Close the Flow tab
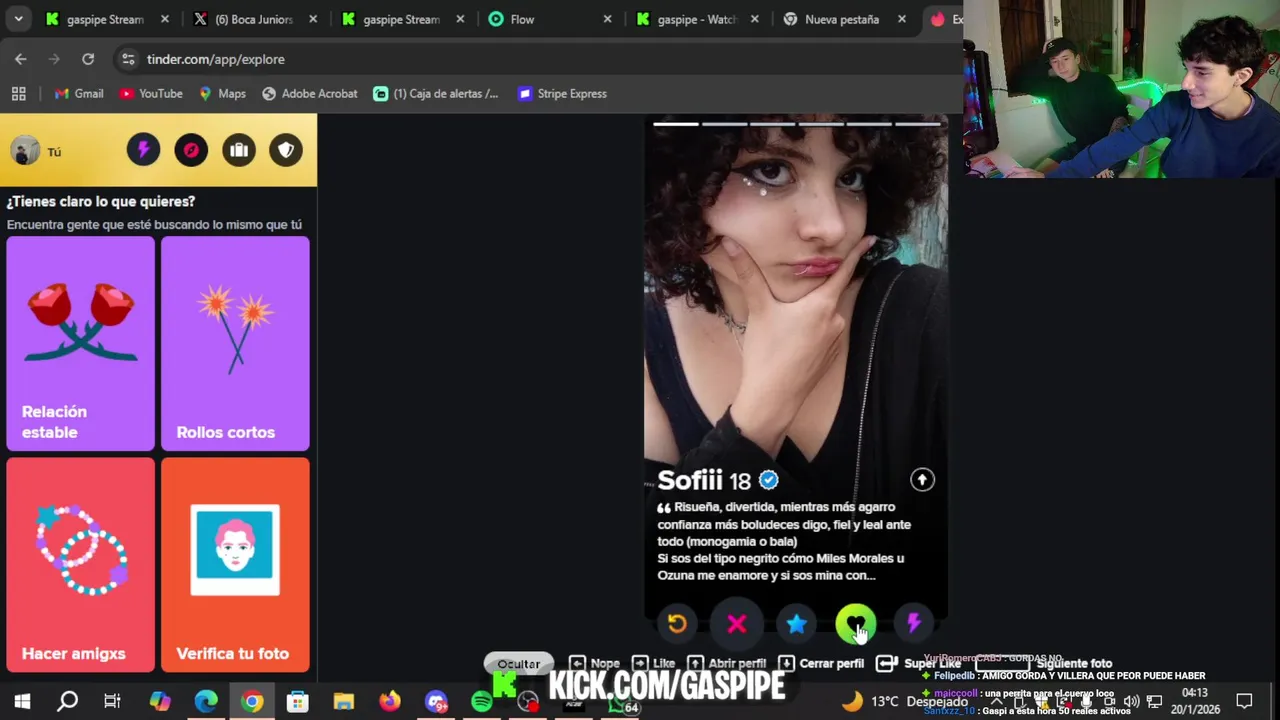The height and width of the screenshot is (720, 1280). pyautogui.click(x=607, y=19)
